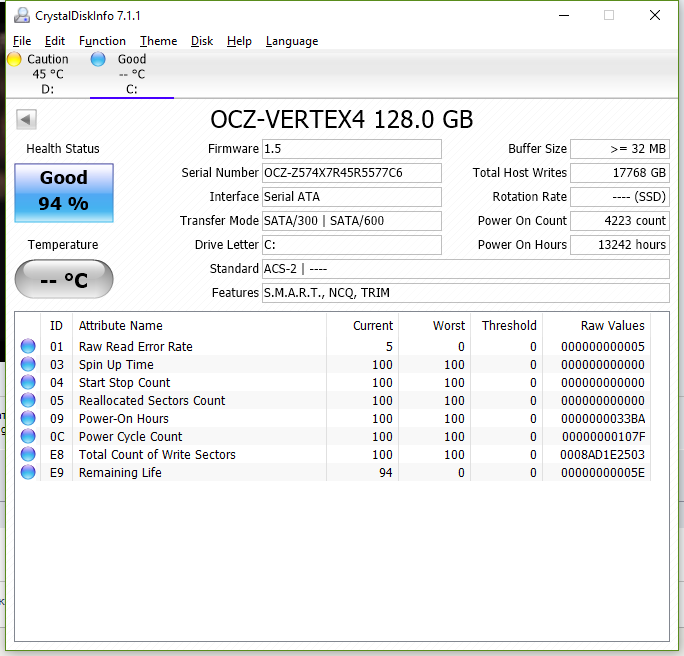Screen dimensions: 684x656
Task: Click the Power On Hours value 13242 hours
Action: point(620,245)
